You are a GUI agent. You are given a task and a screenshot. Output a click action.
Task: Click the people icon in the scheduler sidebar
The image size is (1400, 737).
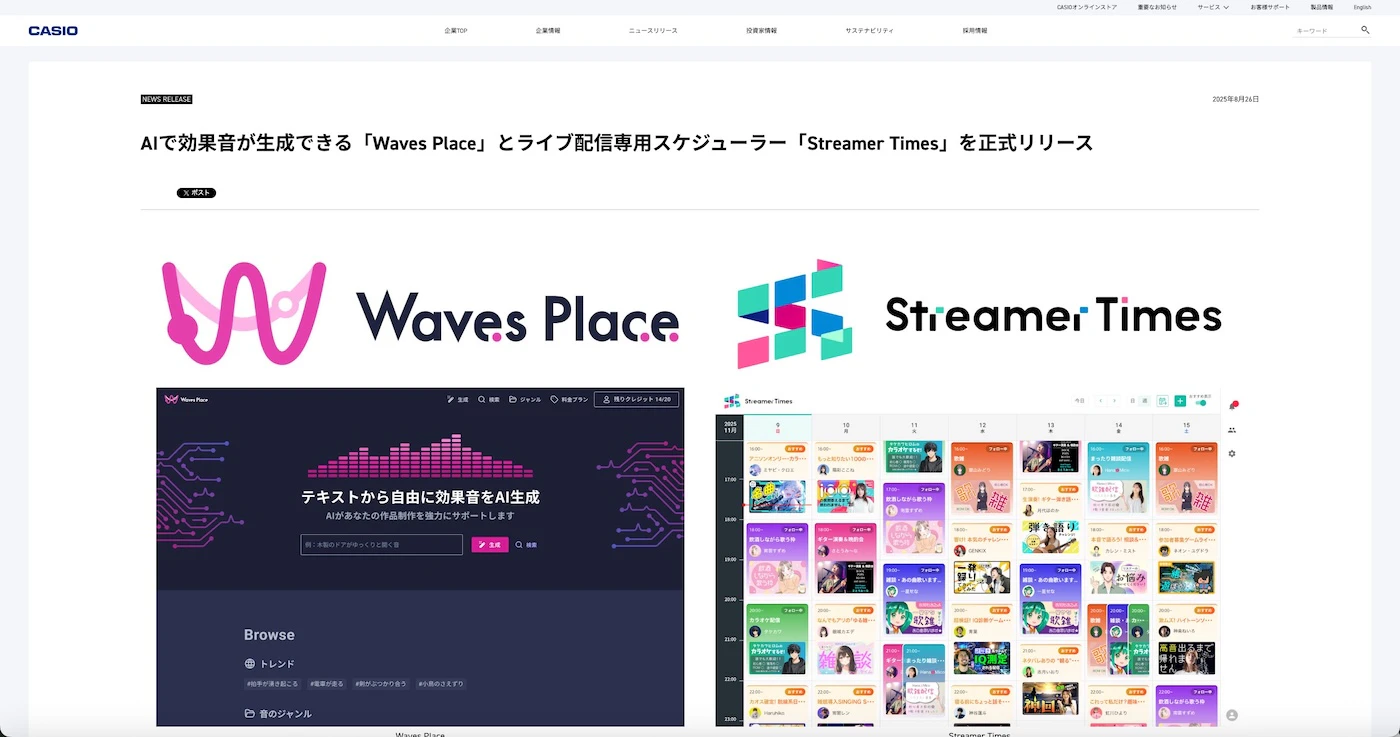(x=1232, y=430)
